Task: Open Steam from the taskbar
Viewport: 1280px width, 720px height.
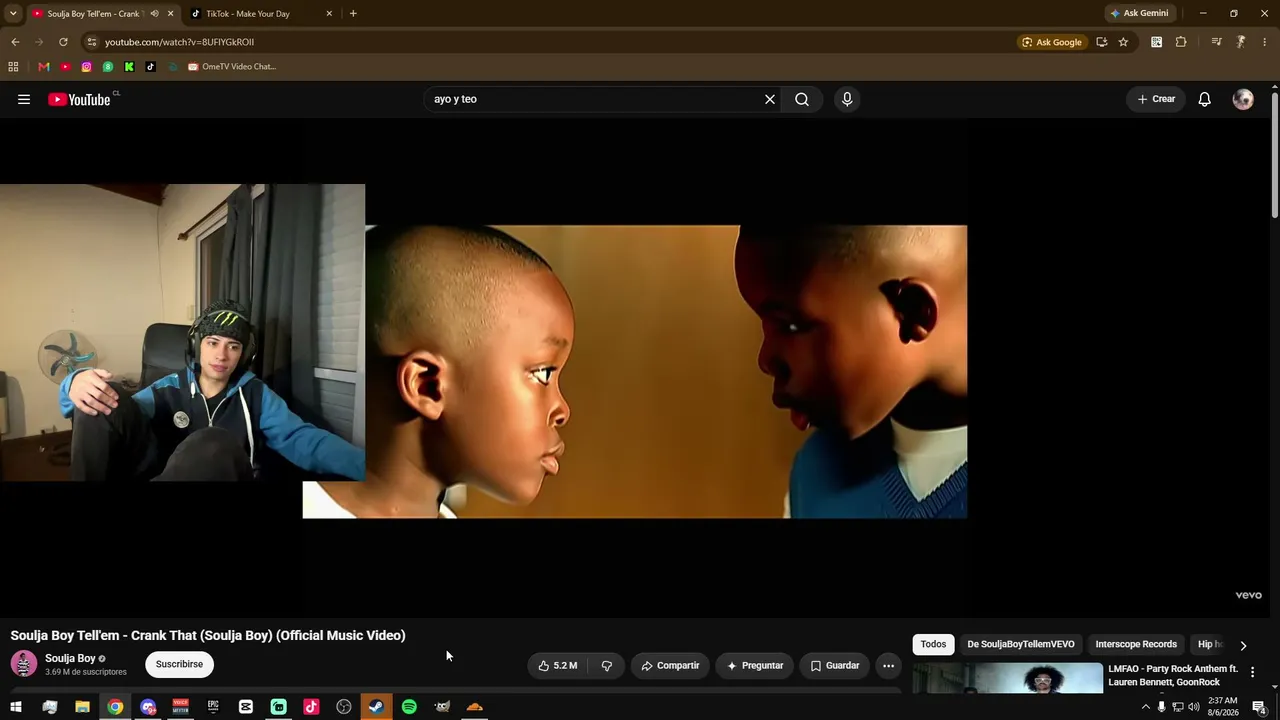Action: click(x=376, y=707)
